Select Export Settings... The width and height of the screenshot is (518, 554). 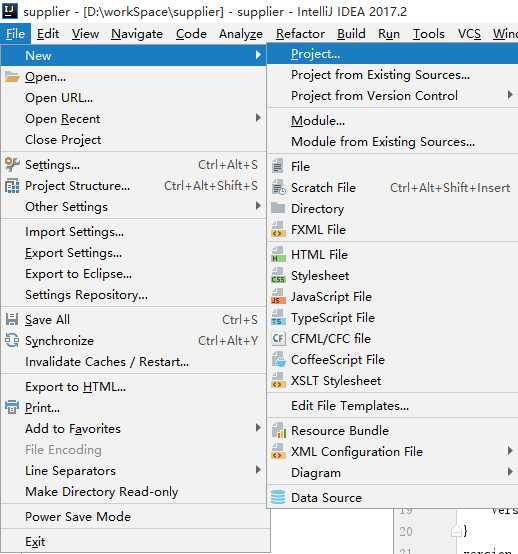pos(134,253)
